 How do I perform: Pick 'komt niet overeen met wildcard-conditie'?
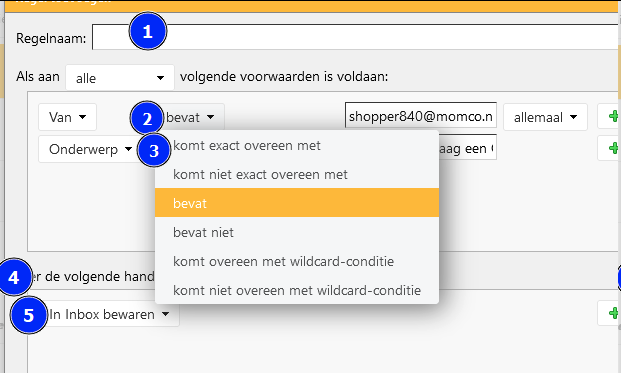[x=297, y=290]
